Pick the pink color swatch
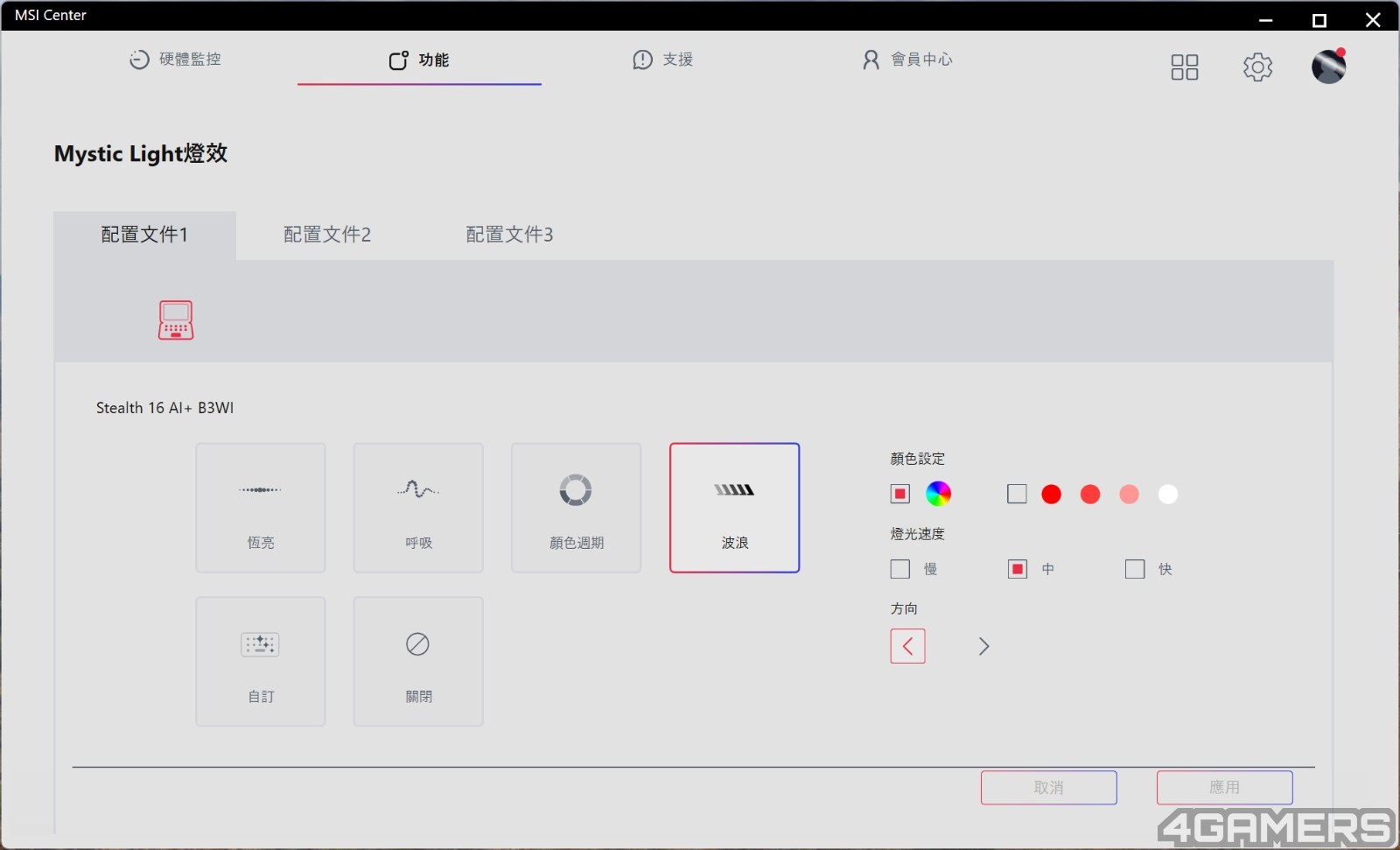Viewport: 1400px width, 850px height. 1129,495
